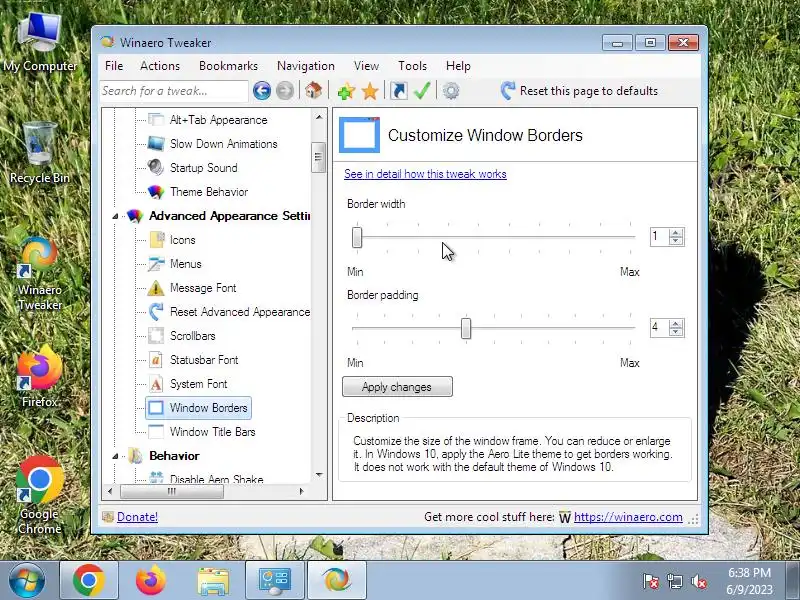Click the Alt+Tab Appearance icon in tree
The width and height of the screenshot is (800, 600).
click(156, 120)
